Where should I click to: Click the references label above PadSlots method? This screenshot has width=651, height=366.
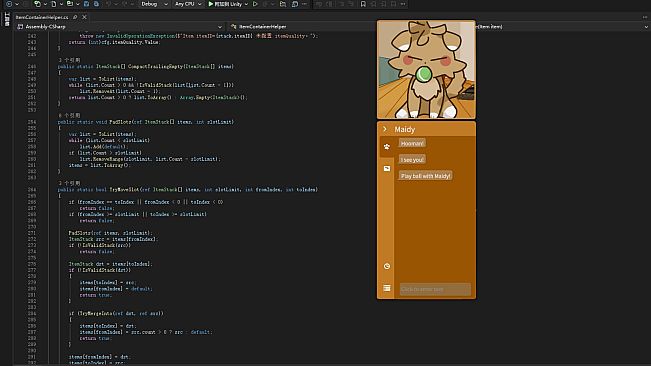click(x=69, y=115)
